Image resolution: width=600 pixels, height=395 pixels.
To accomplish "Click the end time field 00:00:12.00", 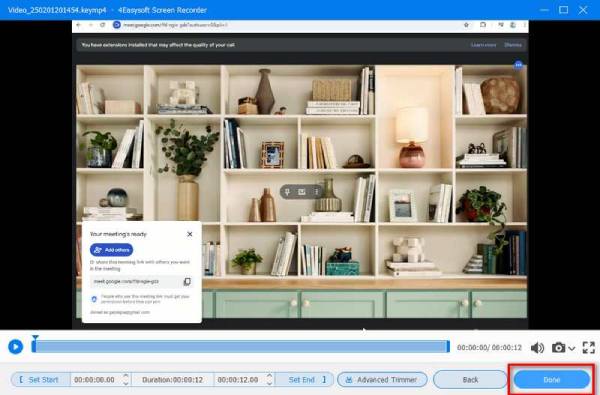I will point(238,380).
